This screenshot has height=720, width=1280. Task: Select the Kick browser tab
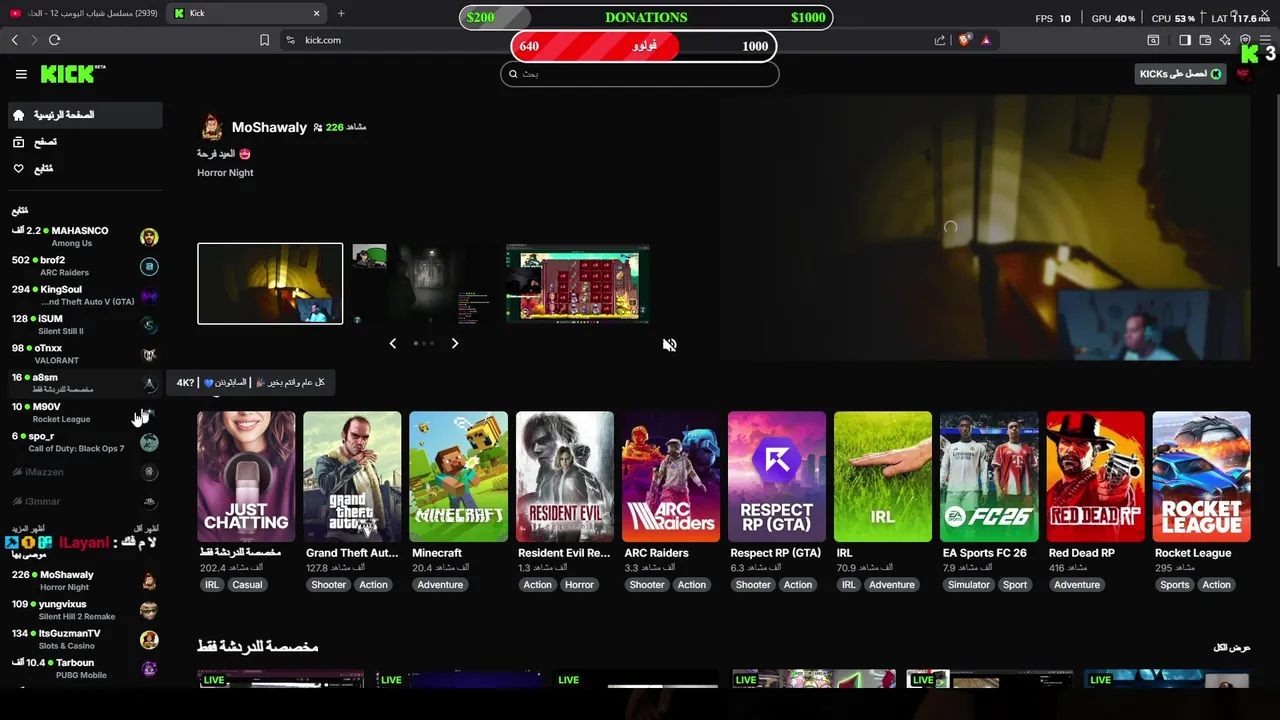247,13
